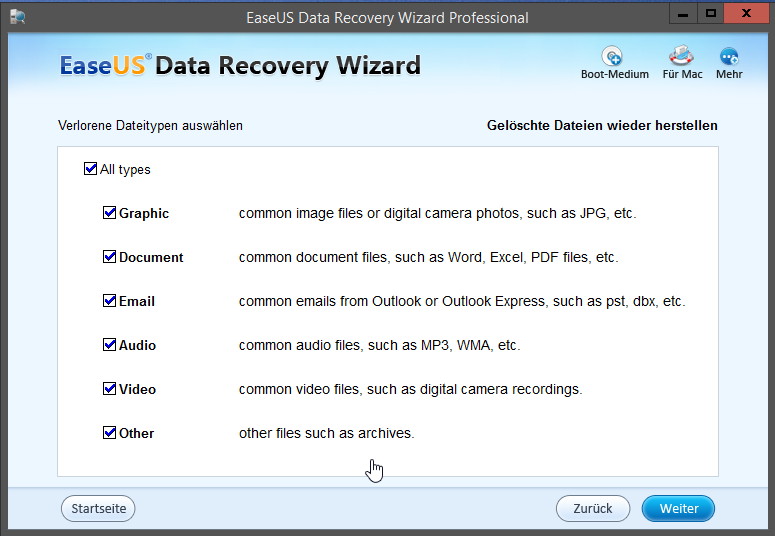Click the Audio label
This screenshot has width=775, height=536.
click(x=137, y=345)
